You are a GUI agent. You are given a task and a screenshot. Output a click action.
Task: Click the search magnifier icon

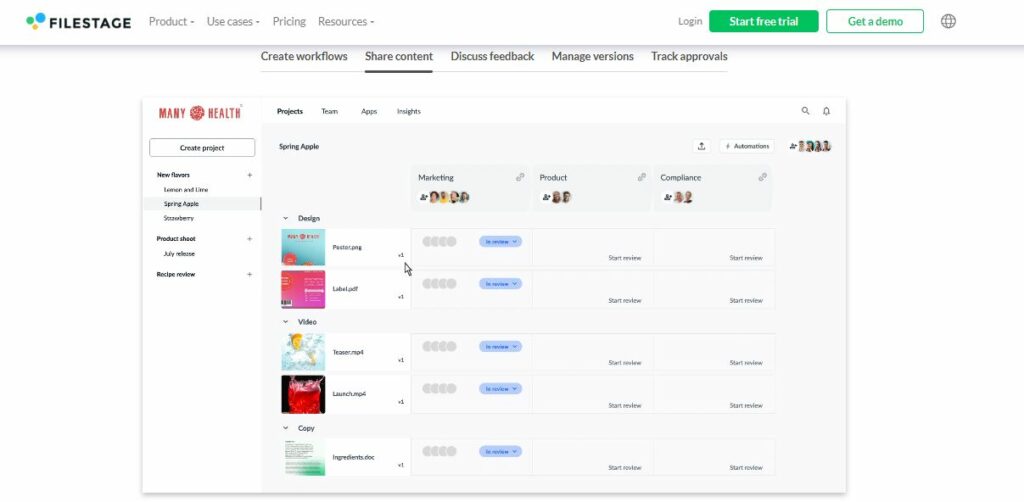tap(805, 111)
